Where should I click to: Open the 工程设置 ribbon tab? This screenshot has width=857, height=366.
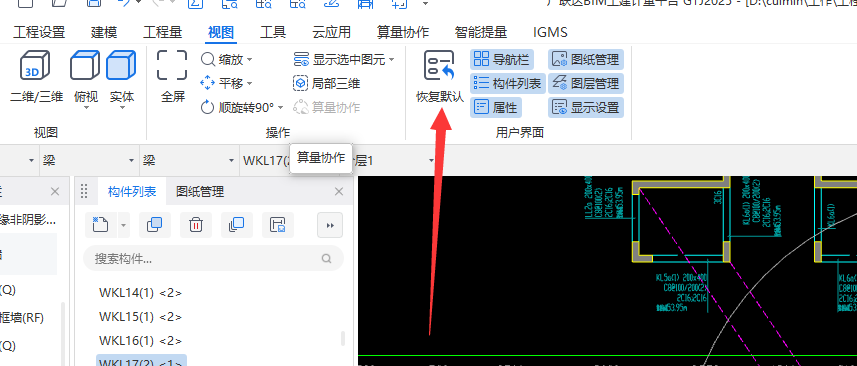39,32
